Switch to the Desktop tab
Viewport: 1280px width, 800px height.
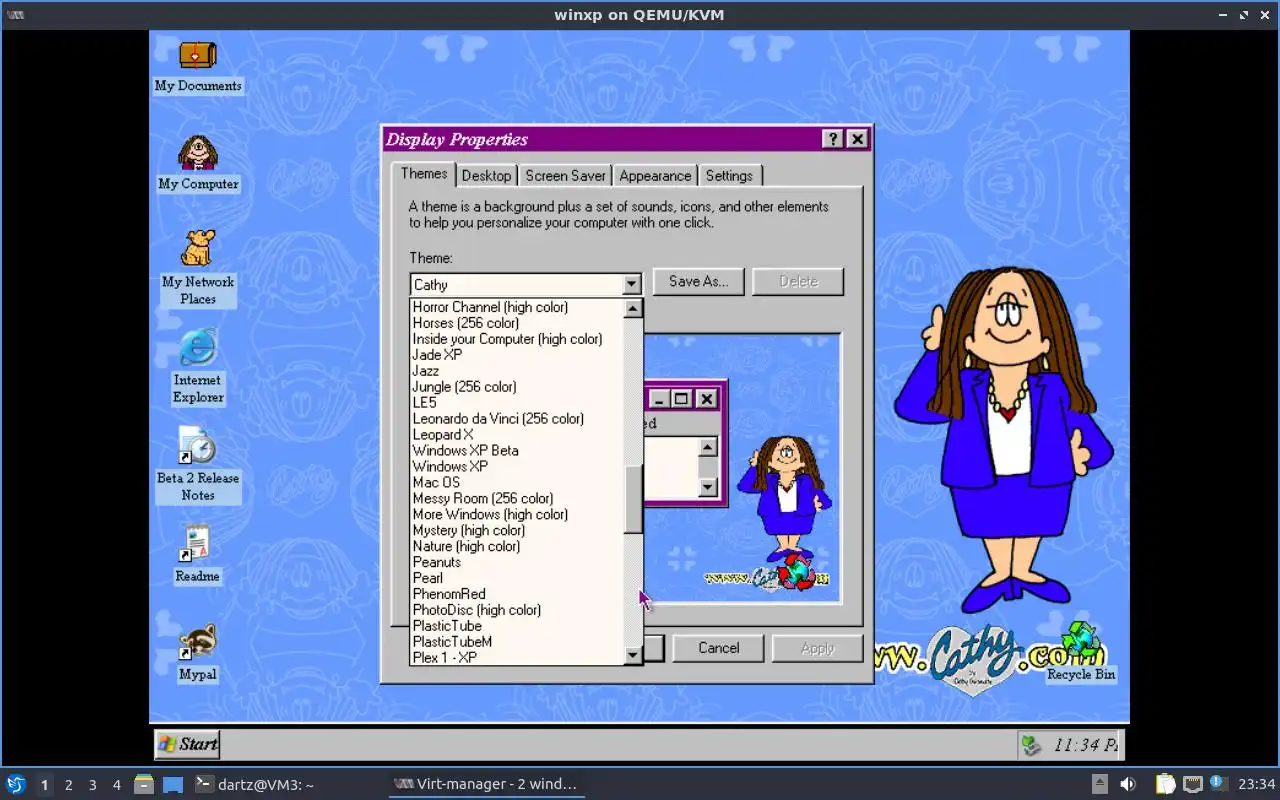tap(486, 176)
